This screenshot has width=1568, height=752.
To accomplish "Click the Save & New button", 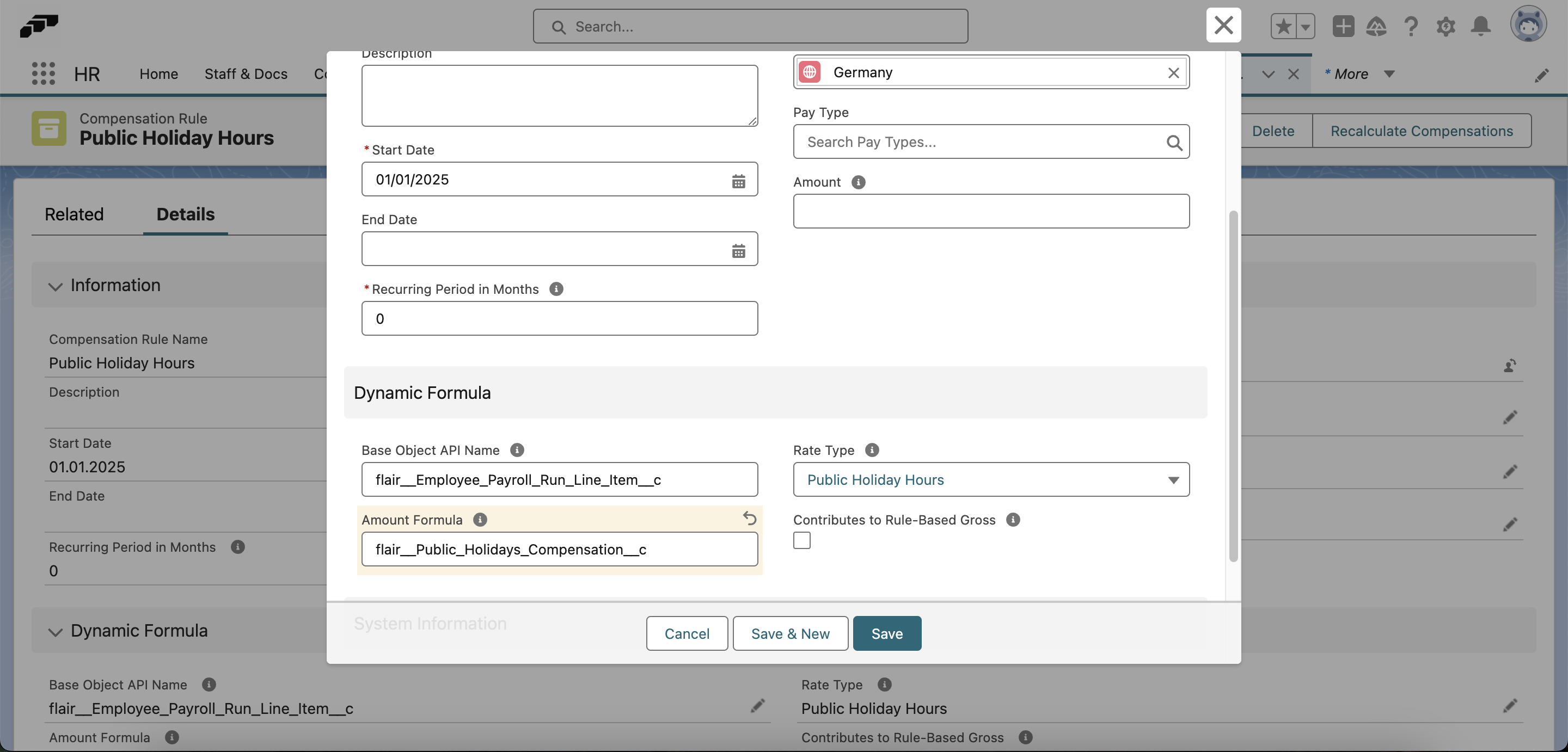I will (790, 633).
